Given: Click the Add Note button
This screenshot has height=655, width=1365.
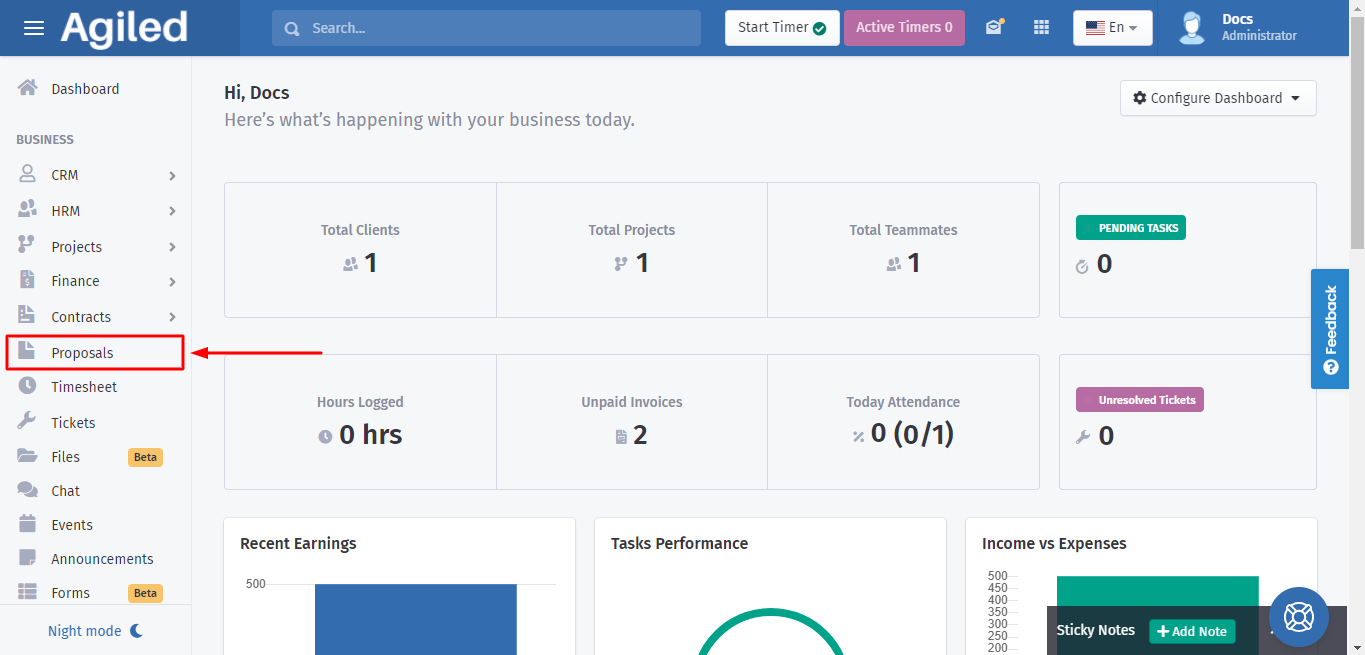Looking at the screenshot, I should click(1192, 631).
